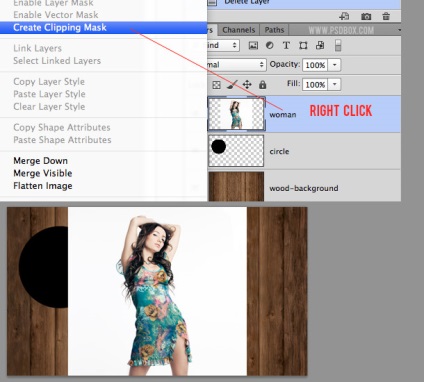This screenshot has width=424, height=382.
Task: Toggle lock all padlock
Action: [x=263, y=84]
